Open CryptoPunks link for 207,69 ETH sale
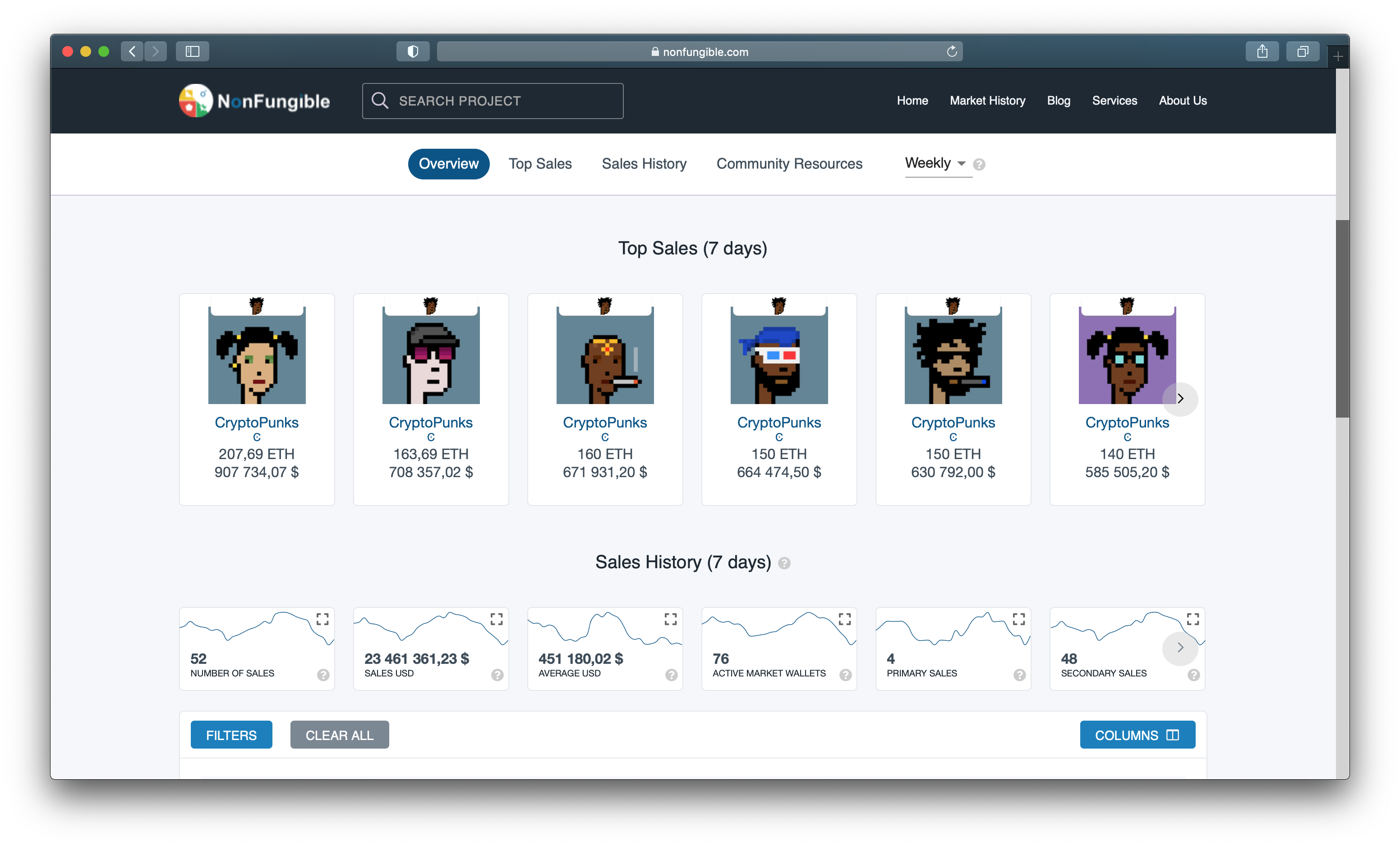Viewport: 1400px width, 846px height. coord(256,422)
